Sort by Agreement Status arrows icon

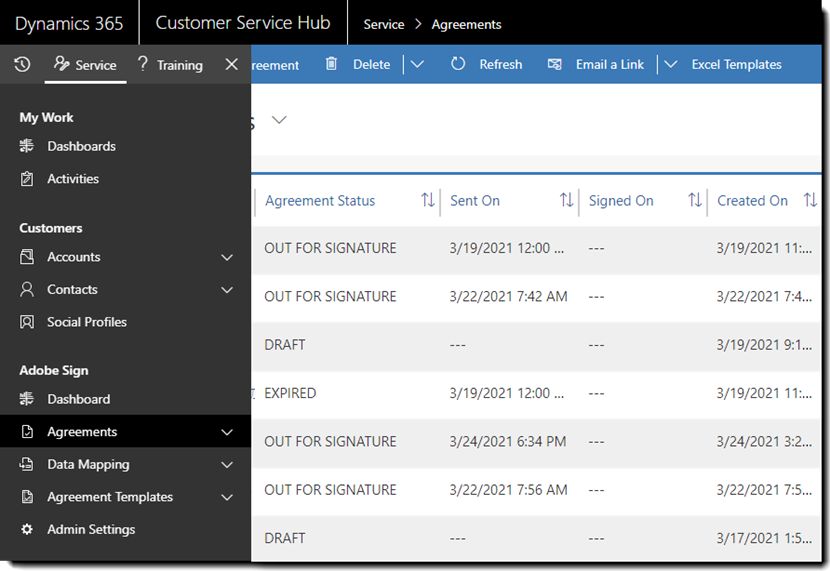click(428, 200)
